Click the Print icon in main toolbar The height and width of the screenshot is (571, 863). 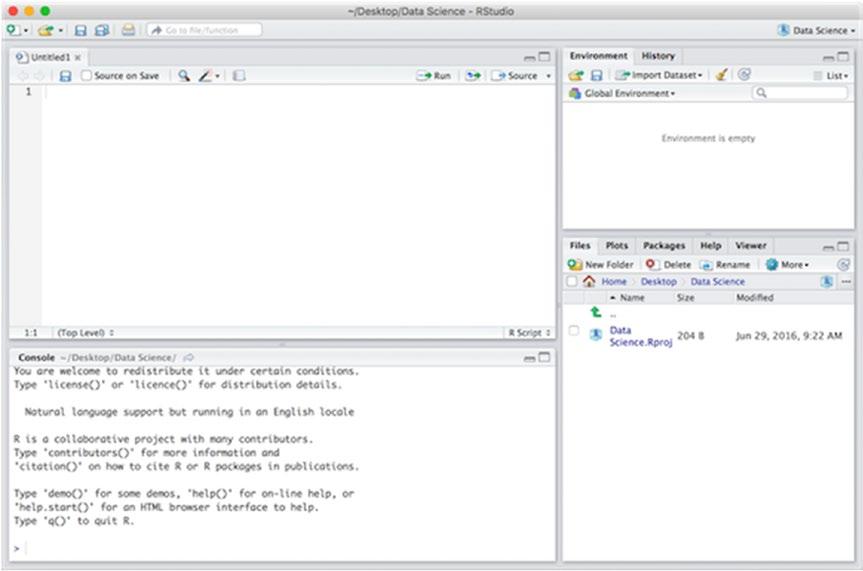[x=128, y=30]
